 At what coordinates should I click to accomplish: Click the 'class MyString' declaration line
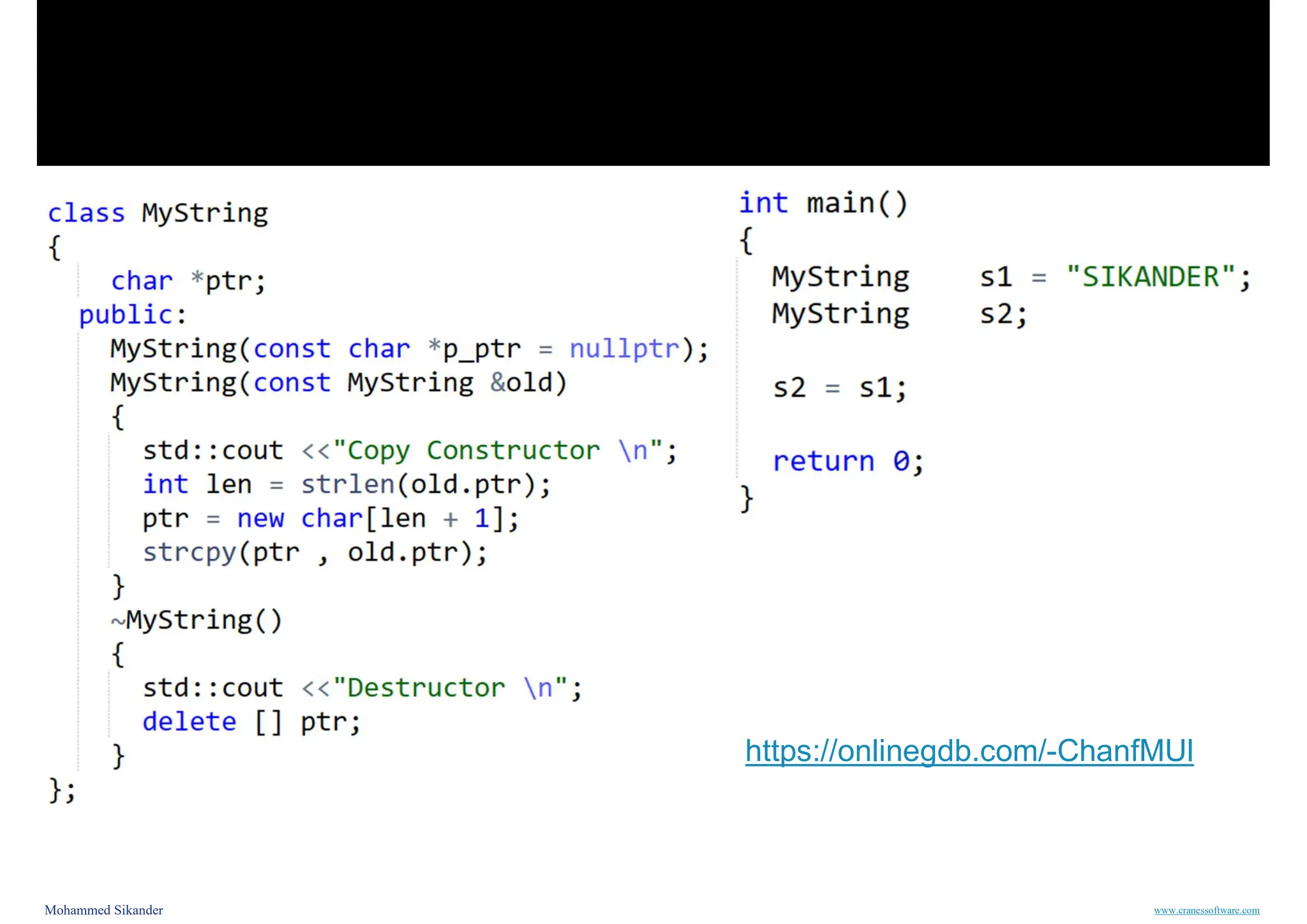[158, 213]
